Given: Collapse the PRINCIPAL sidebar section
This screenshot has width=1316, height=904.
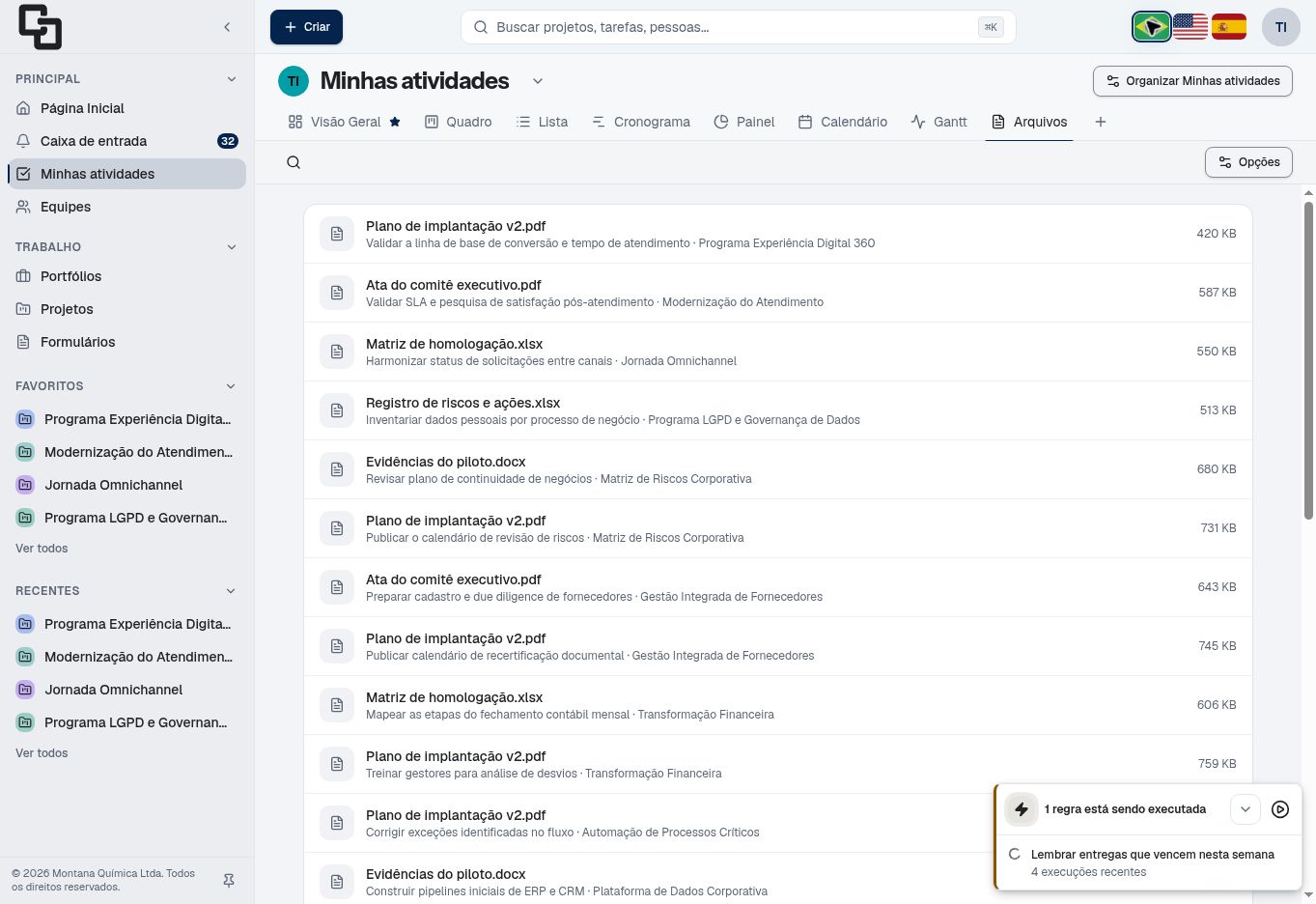Looking at the screenshot, I should [232, 79].
